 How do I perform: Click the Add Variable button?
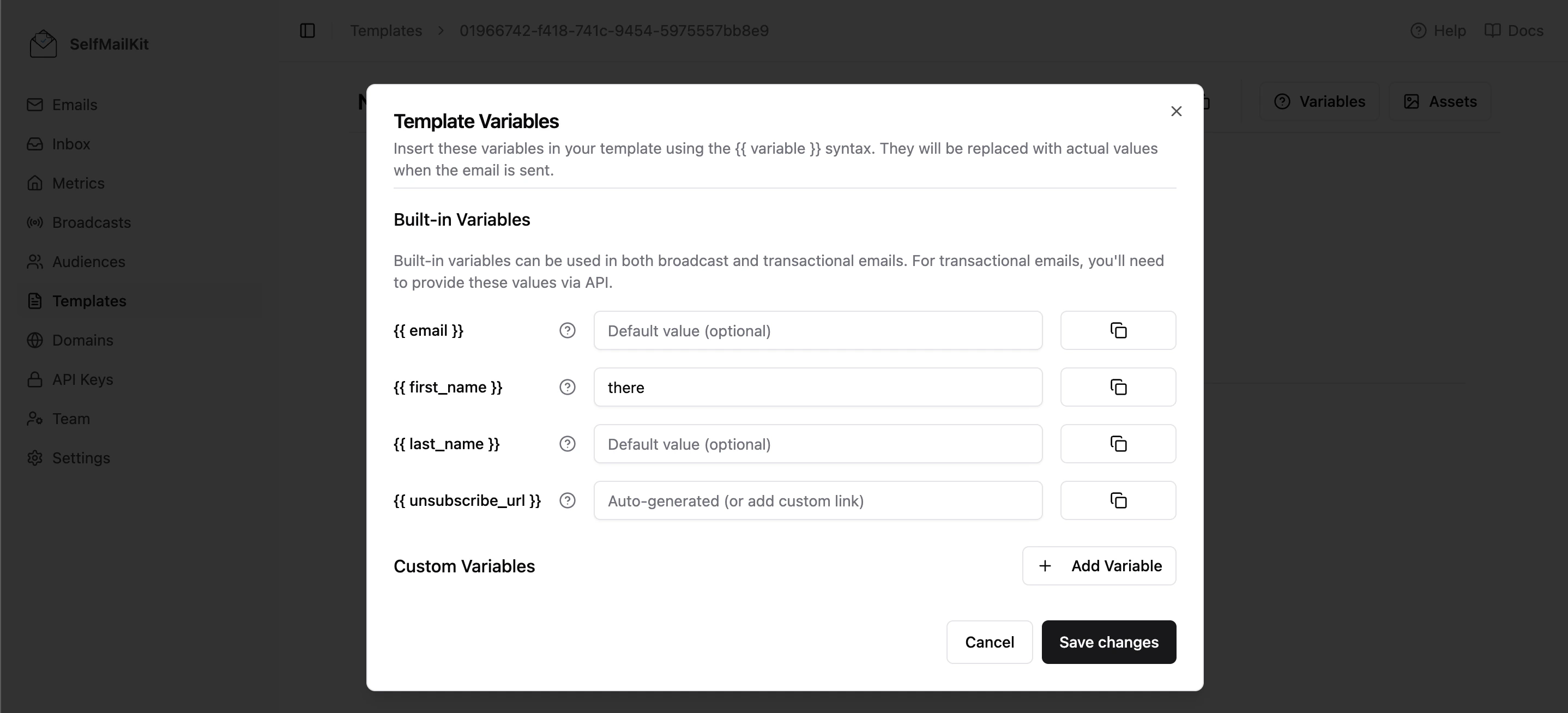[x=1099, y=566]
